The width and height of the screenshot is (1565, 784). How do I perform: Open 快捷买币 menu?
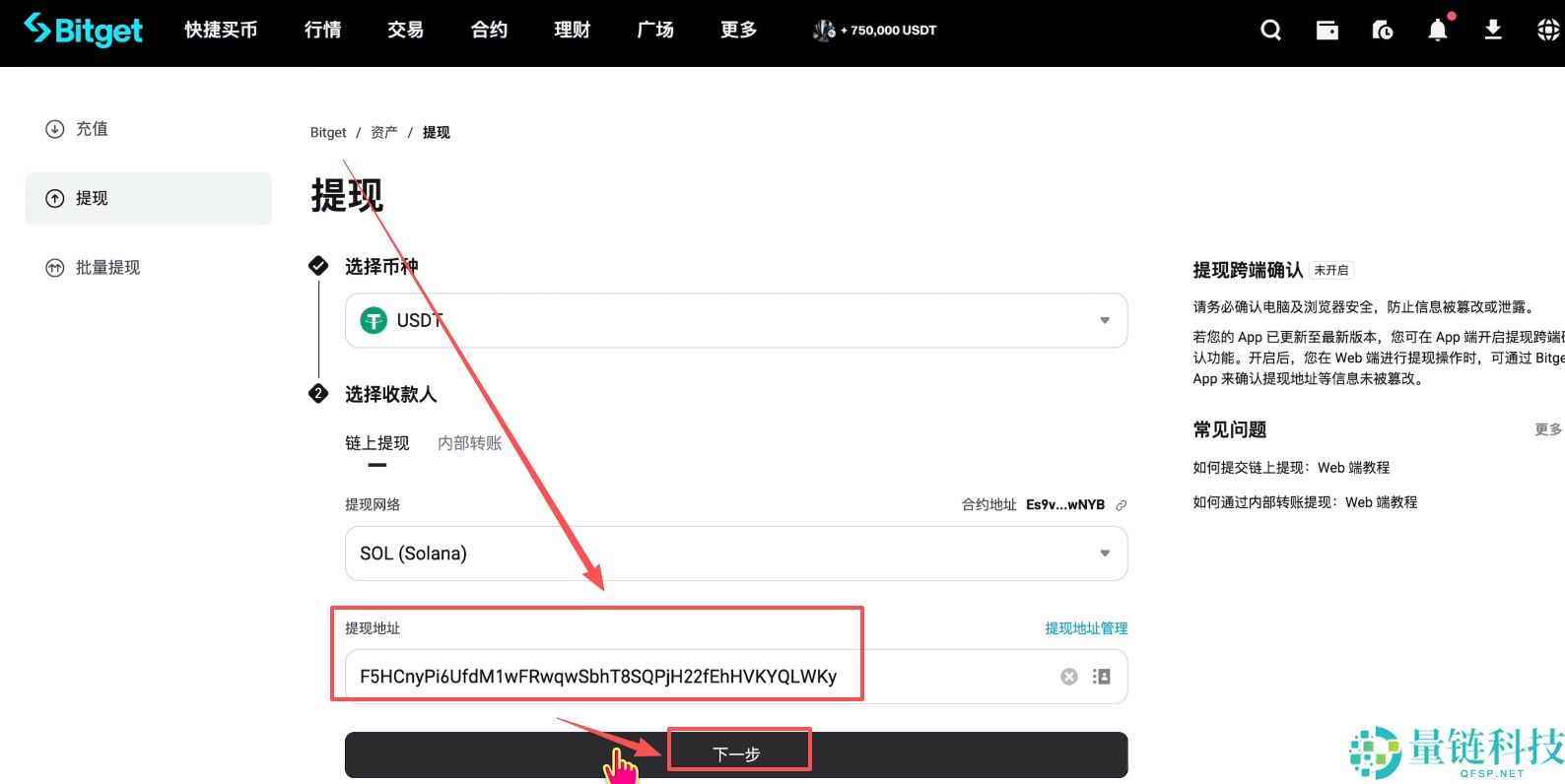click(x=221, y=31)
